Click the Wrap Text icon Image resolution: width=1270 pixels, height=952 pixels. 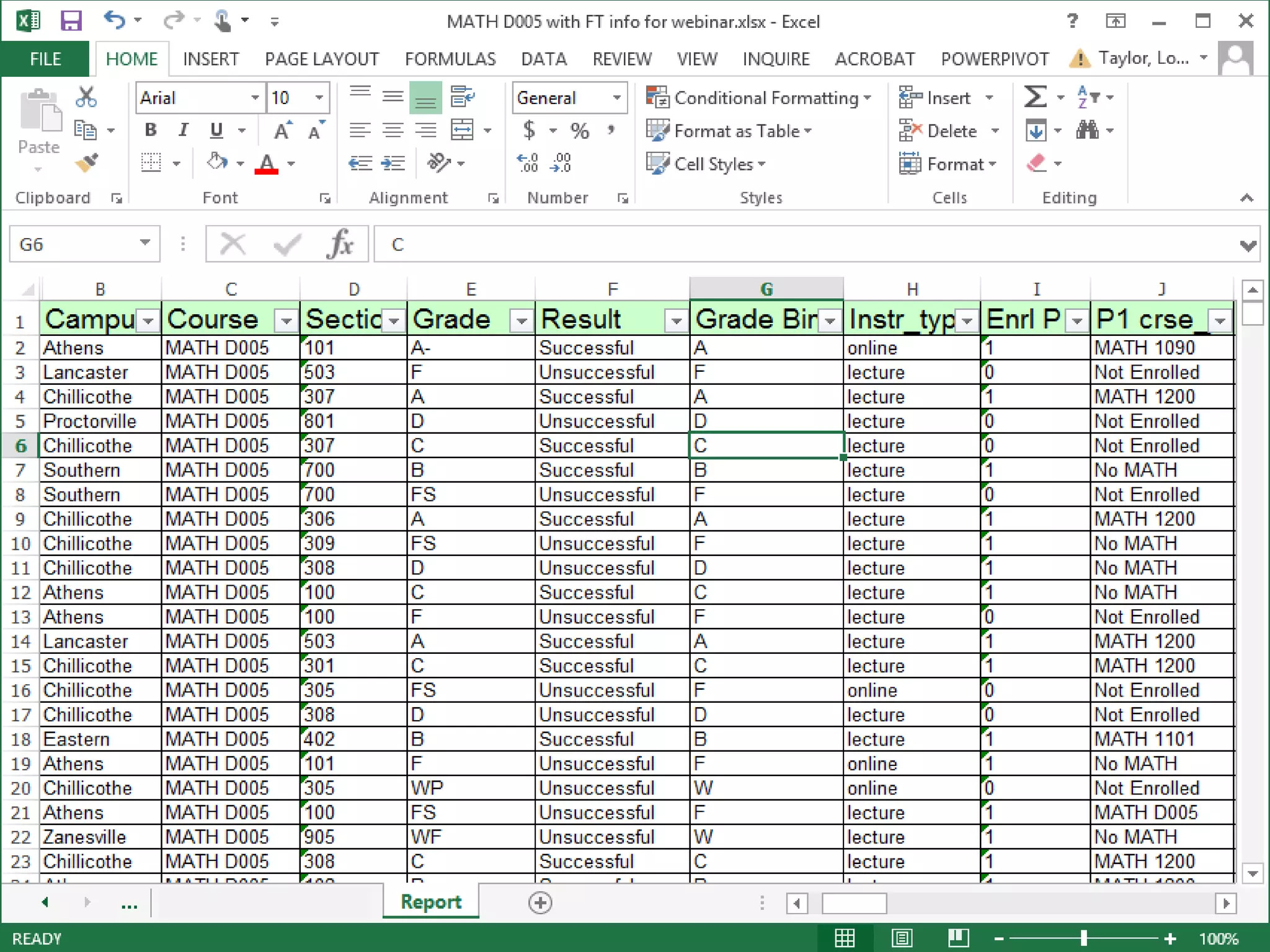click(462, 97)
